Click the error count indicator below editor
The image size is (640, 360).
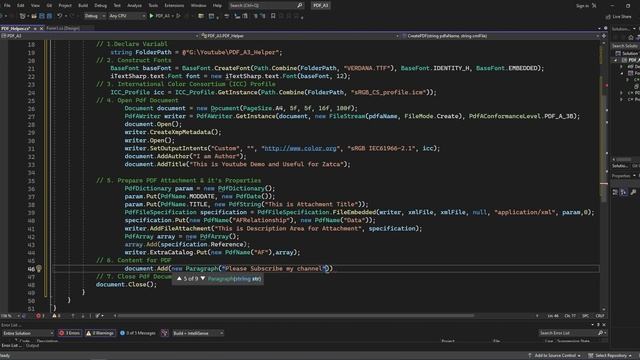click(40, 316)
